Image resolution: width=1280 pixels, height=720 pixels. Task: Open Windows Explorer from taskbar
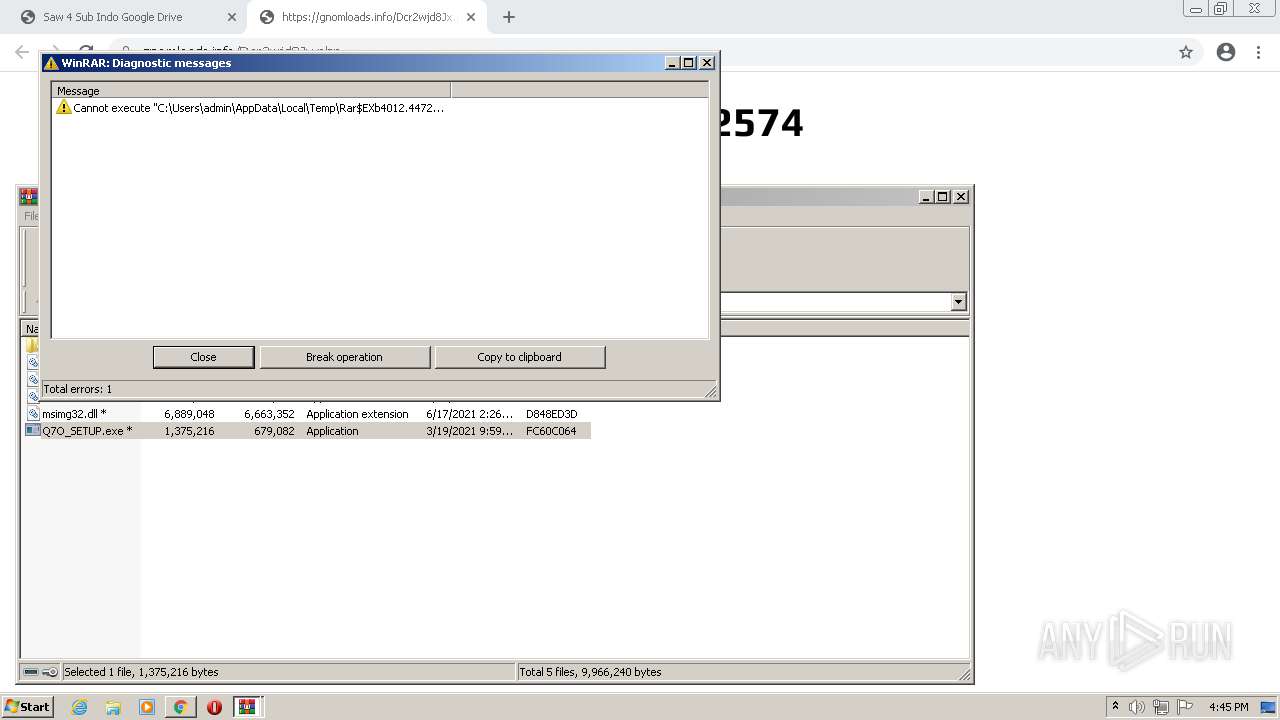(x=113, y=707)
